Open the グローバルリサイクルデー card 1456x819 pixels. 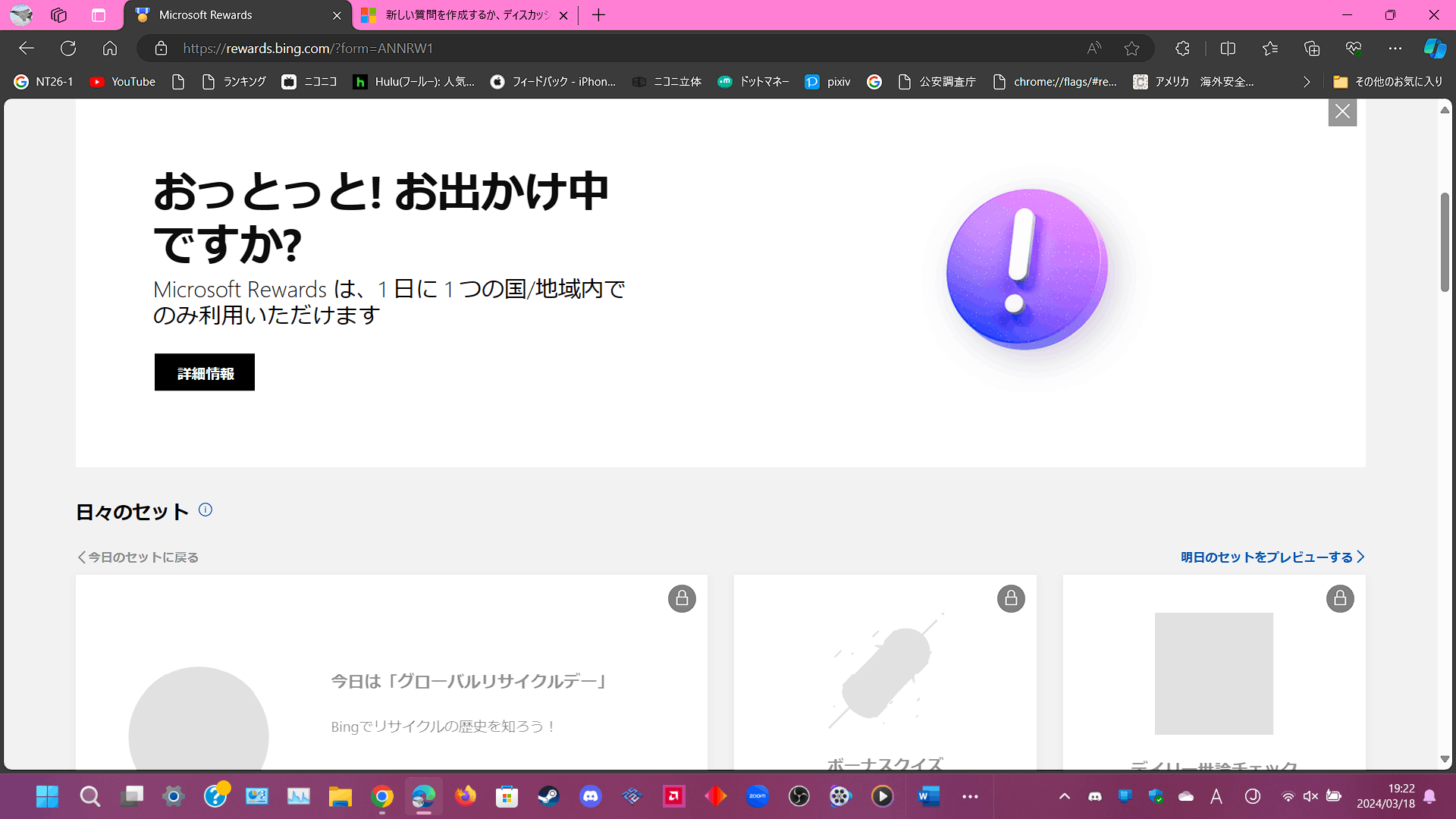(x=391, y=672)
